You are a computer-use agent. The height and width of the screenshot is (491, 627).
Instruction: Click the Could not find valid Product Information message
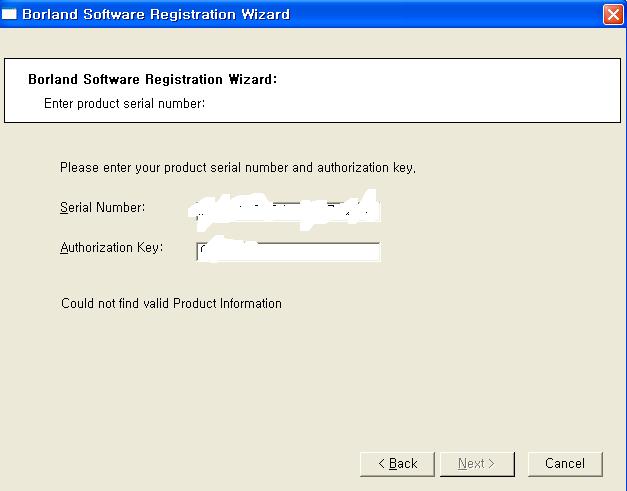(171, 303)
